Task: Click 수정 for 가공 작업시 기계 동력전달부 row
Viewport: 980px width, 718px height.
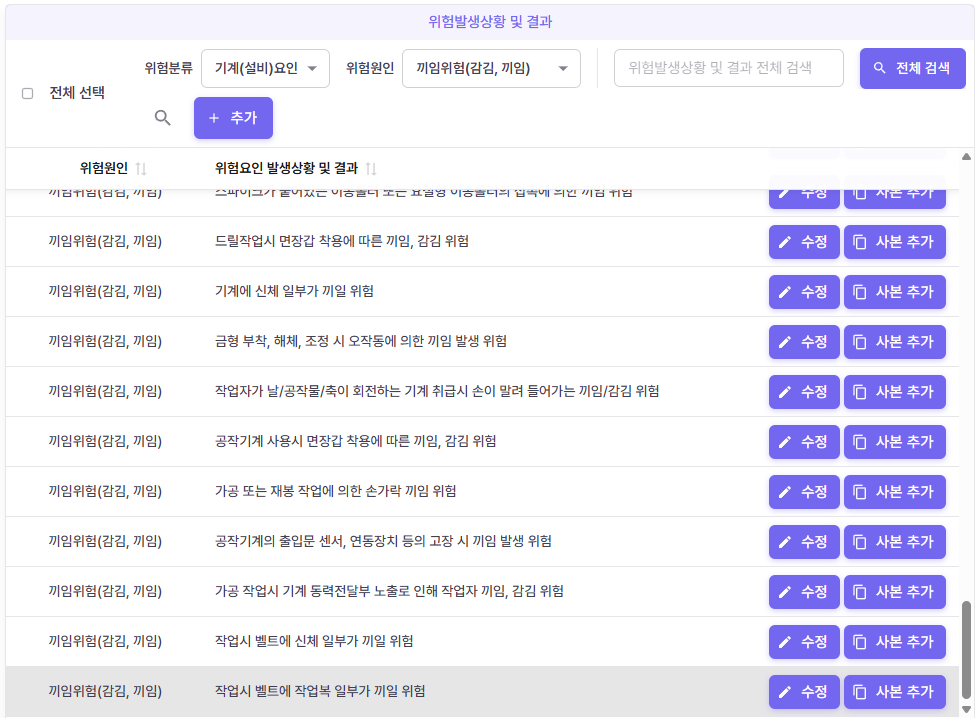Action: tap(804, 592)
